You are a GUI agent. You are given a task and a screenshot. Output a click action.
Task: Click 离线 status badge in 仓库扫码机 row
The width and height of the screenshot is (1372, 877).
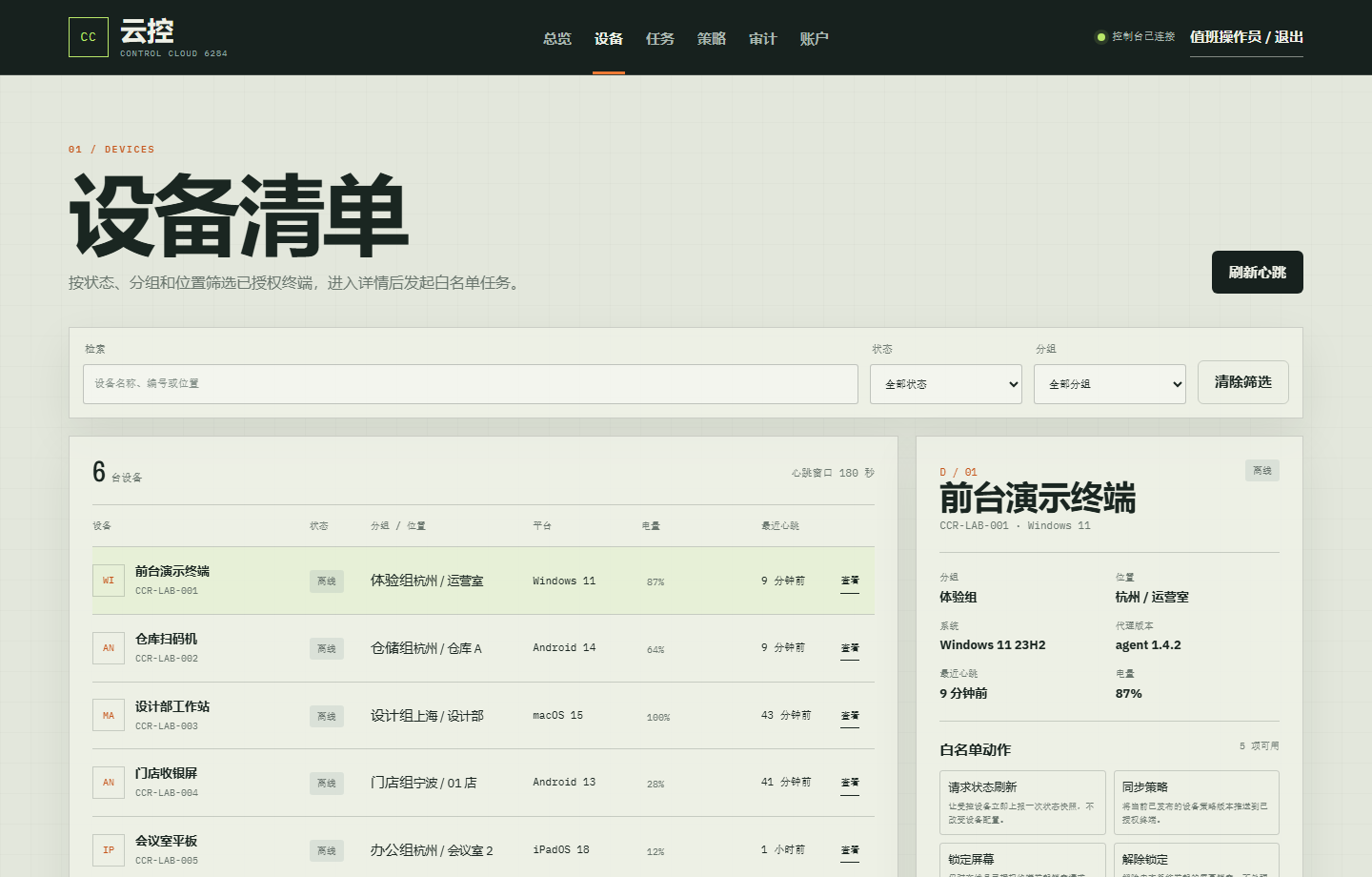327,649
